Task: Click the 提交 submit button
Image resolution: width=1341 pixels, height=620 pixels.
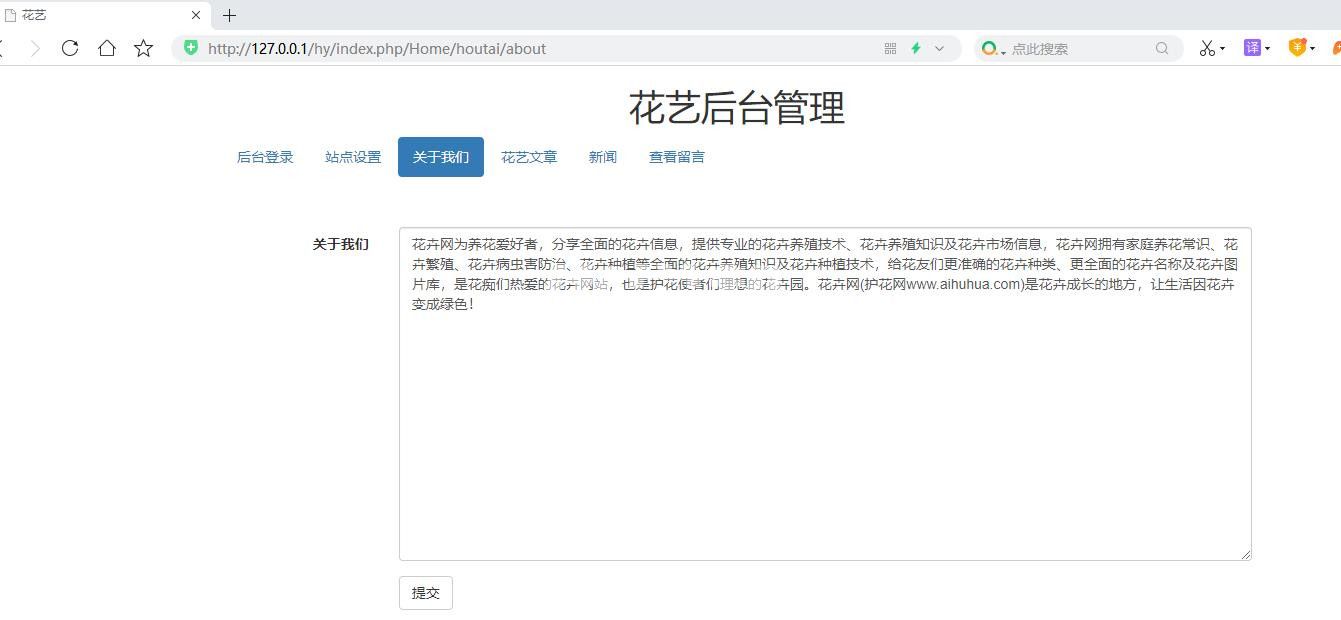Action: (426, 593)
